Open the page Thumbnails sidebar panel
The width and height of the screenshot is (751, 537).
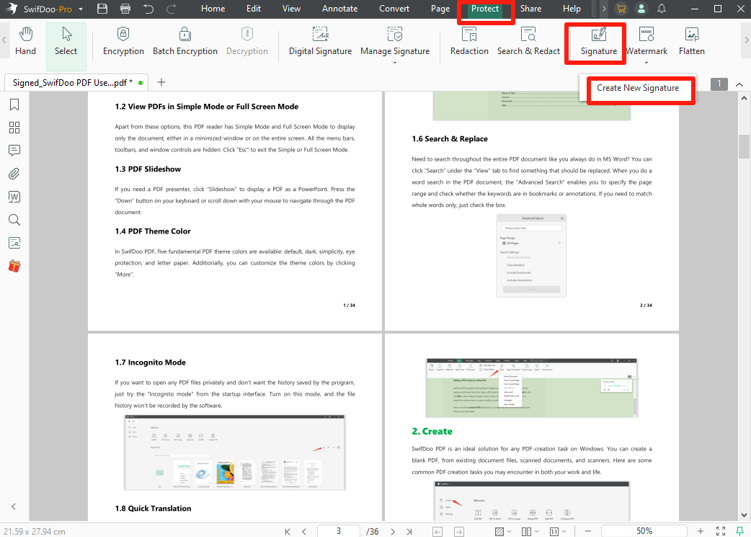[14, 127]
